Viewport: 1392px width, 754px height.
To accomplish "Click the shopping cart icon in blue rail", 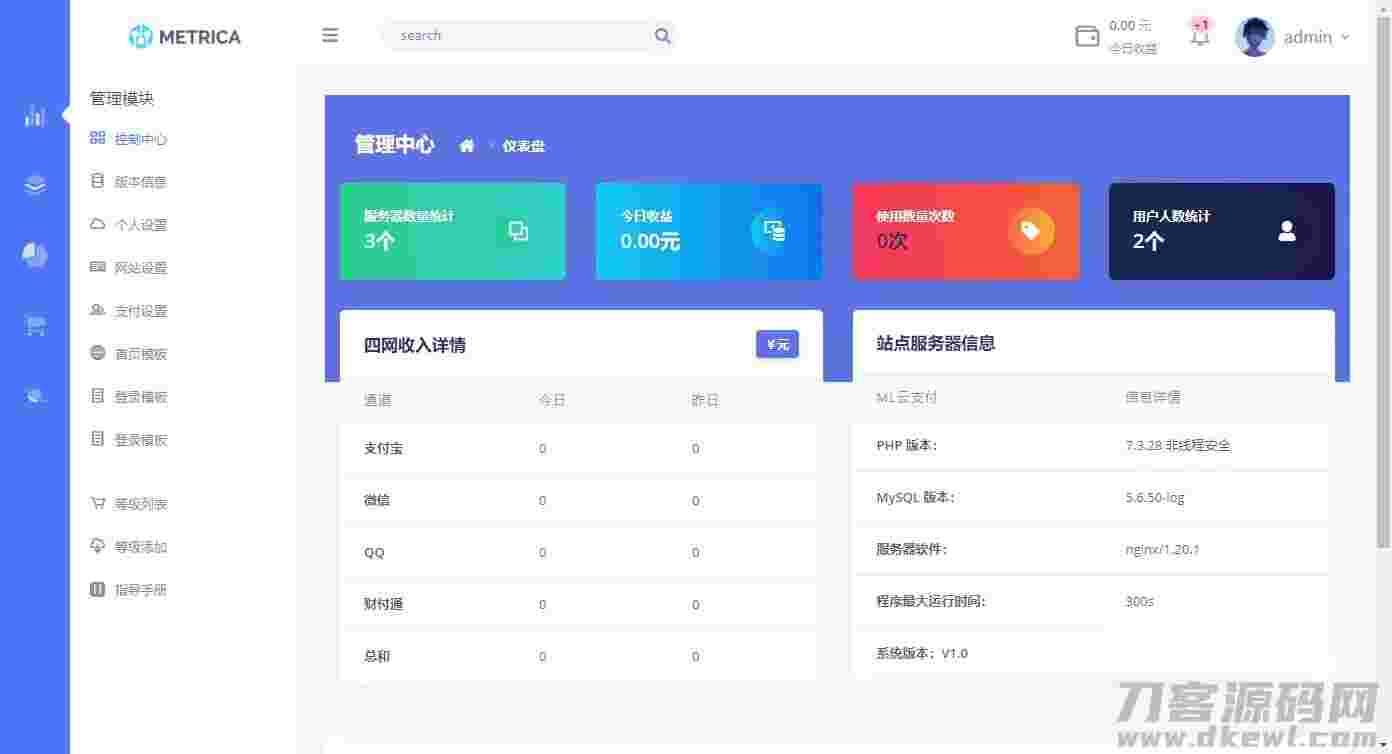I will 34,325.
